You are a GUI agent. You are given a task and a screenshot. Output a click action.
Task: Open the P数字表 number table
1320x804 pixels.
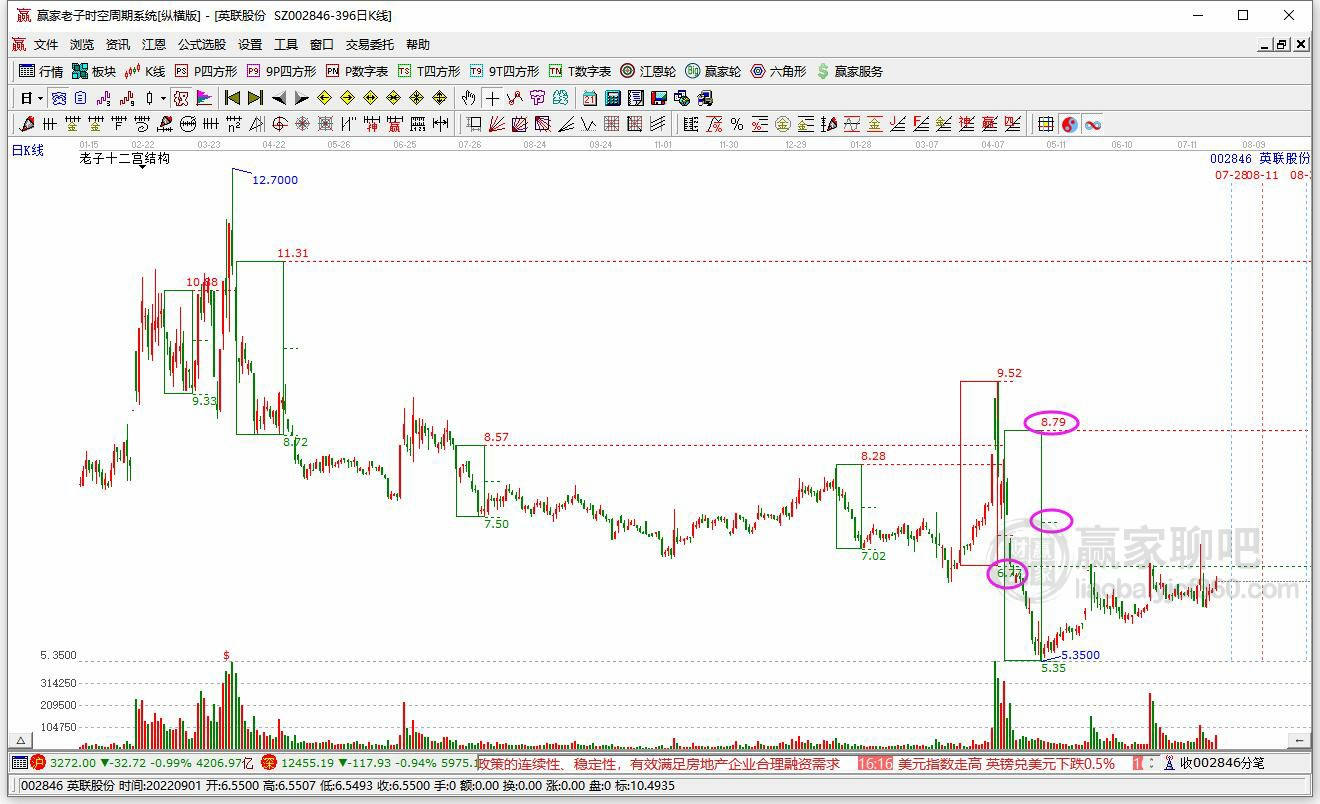[x=357, y=71]
